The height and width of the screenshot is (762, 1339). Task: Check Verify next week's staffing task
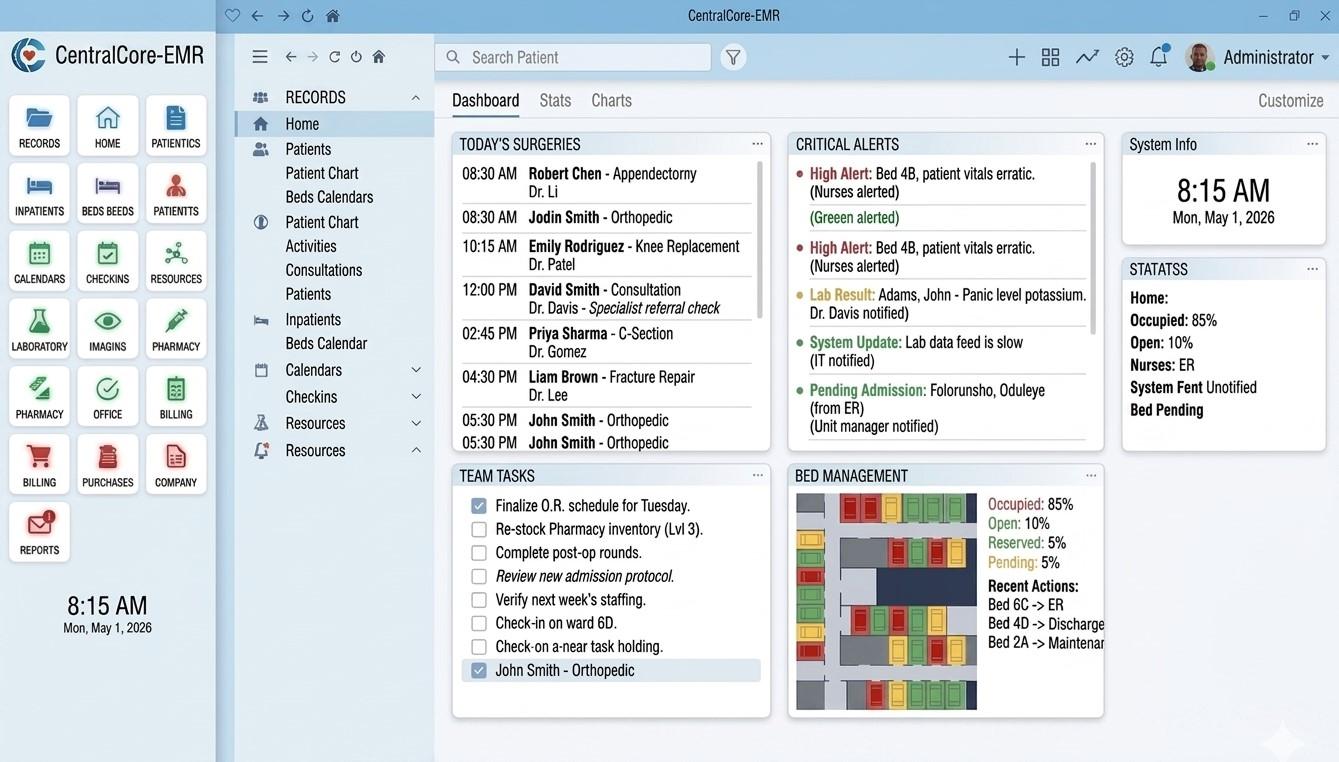tap(479, 600)
